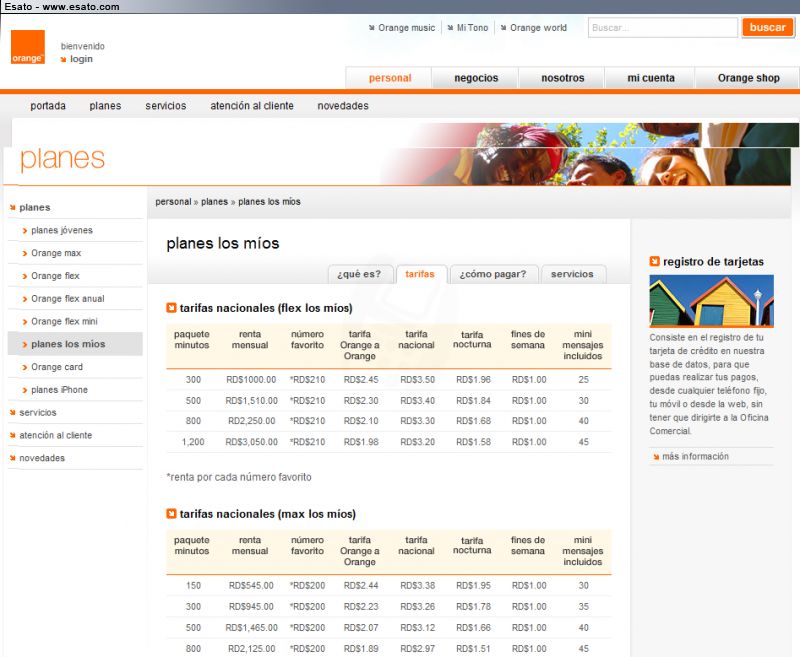This screenshot has height=657, width=800.
Task: Click the RD$1,465.00 renta mensual cell
Action: [252, 628]
